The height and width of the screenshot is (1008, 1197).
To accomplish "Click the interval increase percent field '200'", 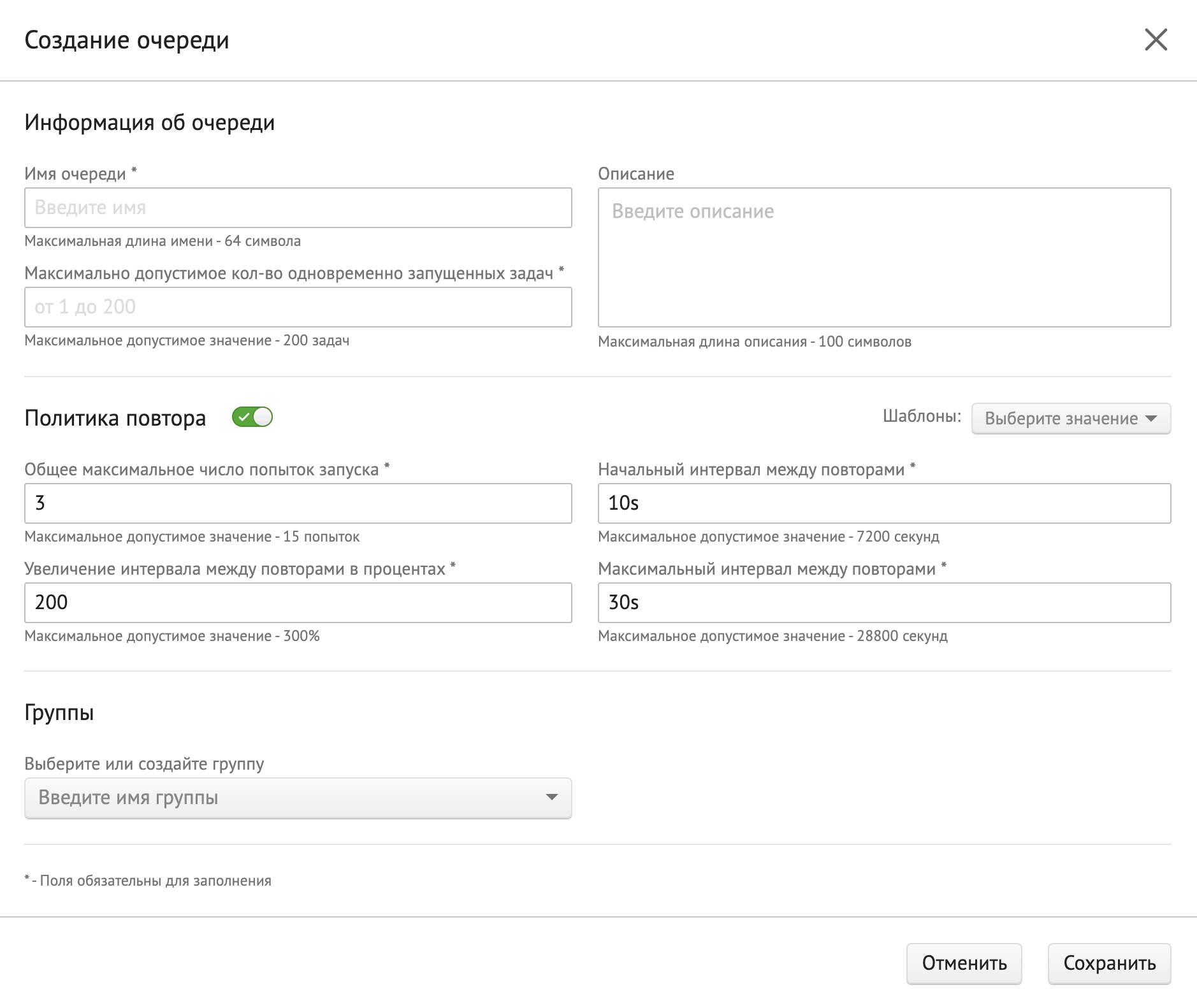I will pos(298,603).
